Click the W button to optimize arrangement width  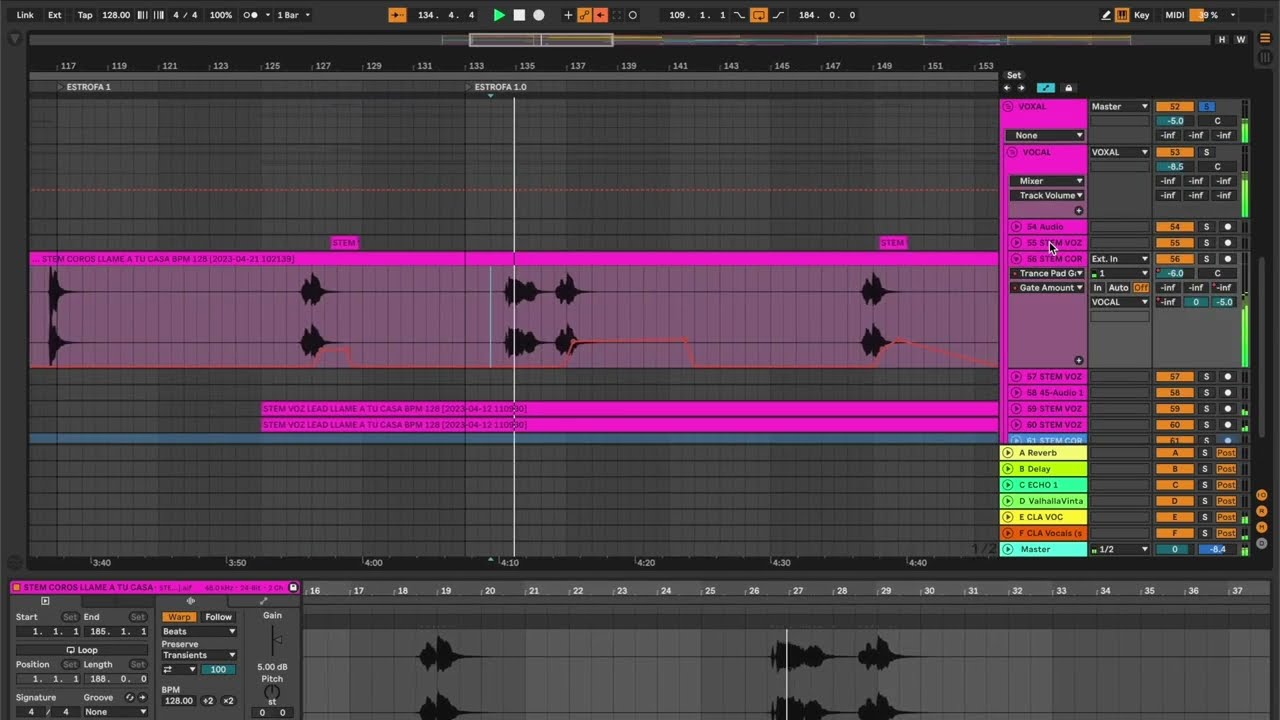pos(1241,40)
